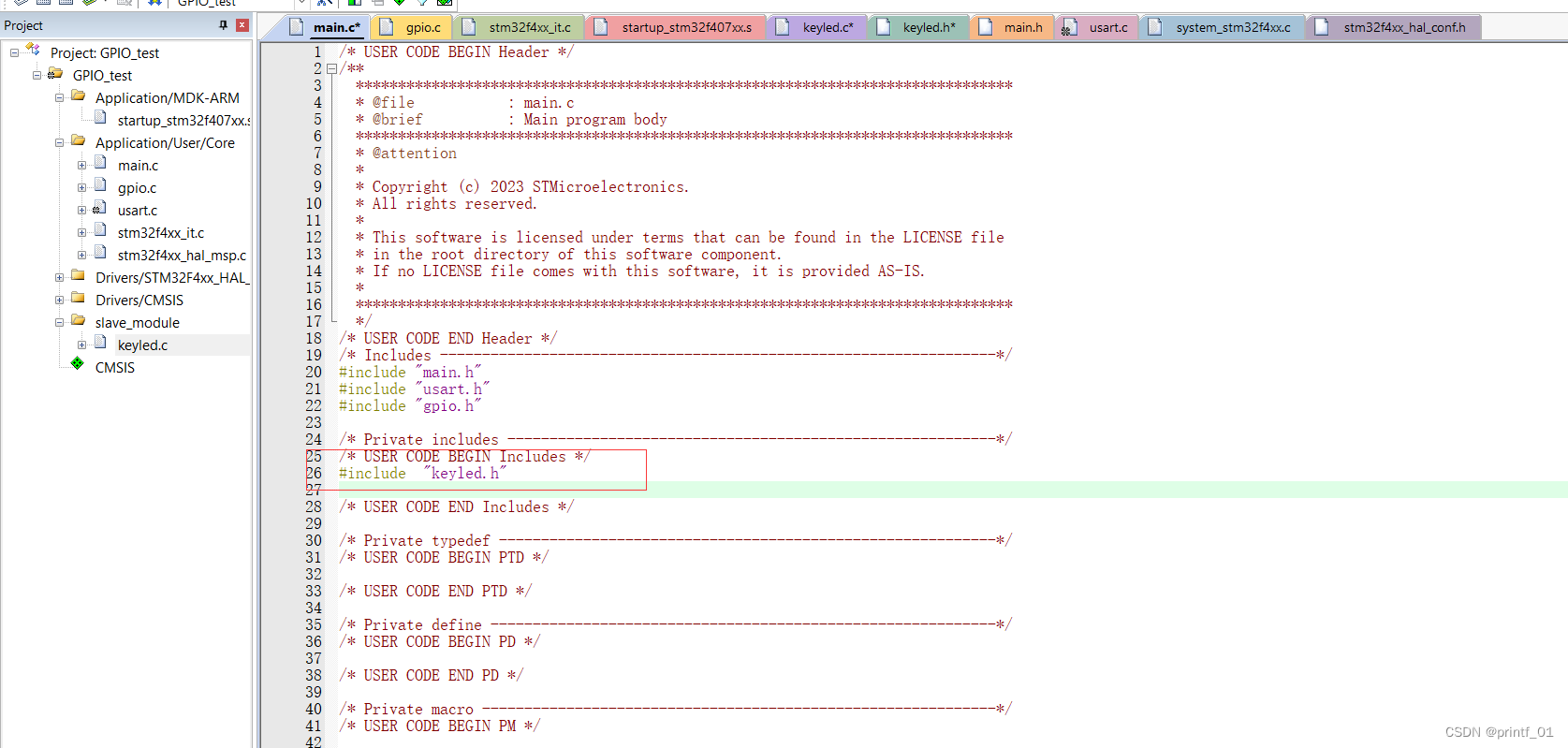Select main.c in the project tree

pos(138,166)
